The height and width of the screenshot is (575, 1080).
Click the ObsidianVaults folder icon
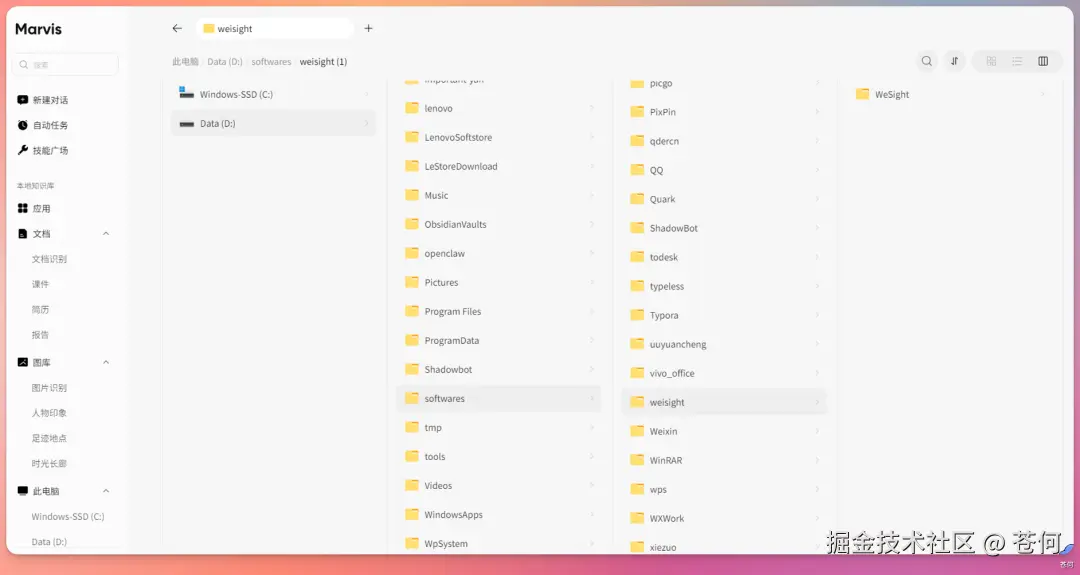click(412, 224)
